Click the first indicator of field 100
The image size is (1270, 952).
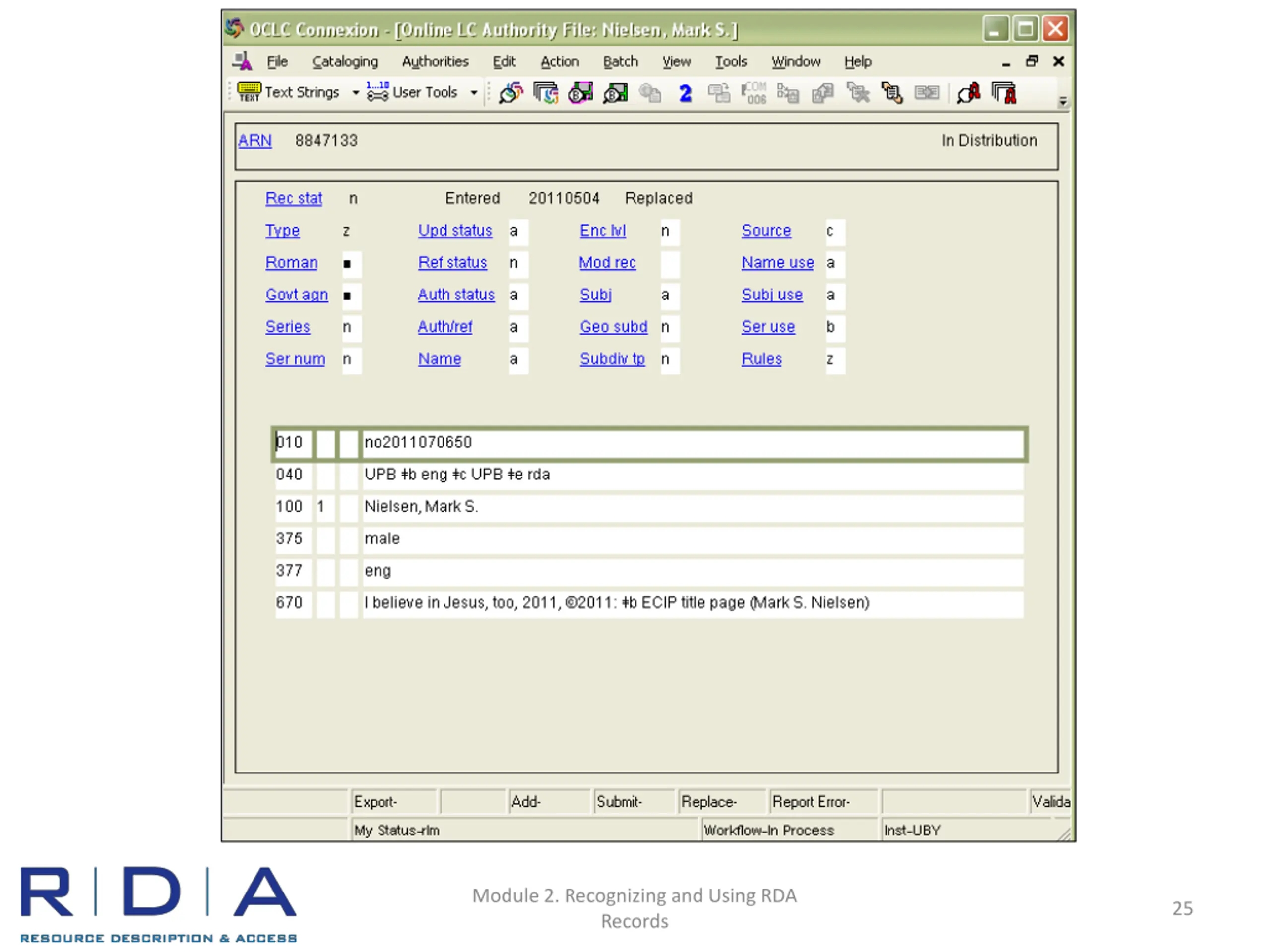(x=325, y=507)
